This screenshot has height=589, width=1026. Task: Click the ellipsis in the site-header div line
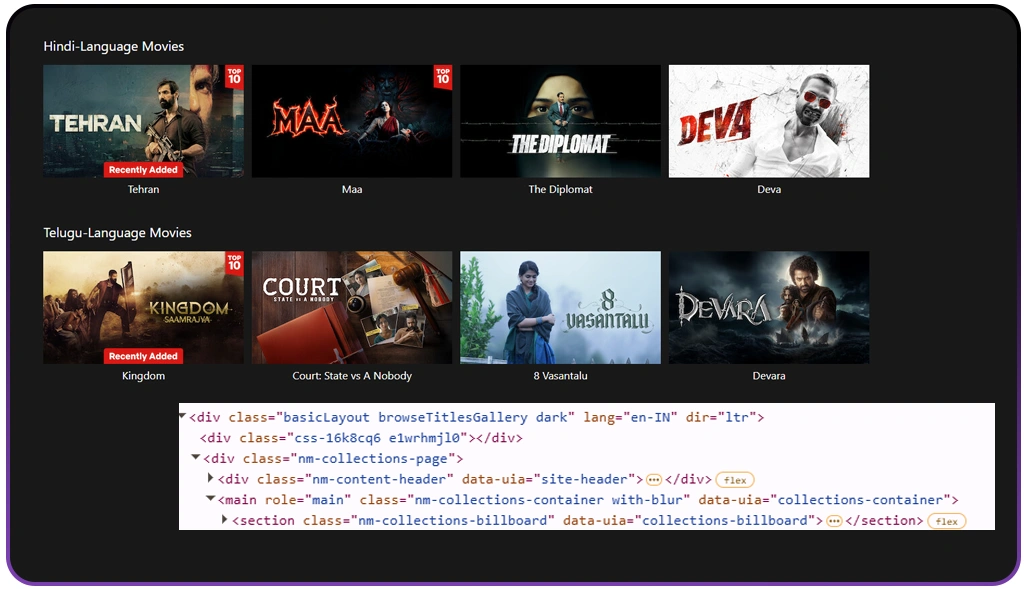tap(654, 480)
